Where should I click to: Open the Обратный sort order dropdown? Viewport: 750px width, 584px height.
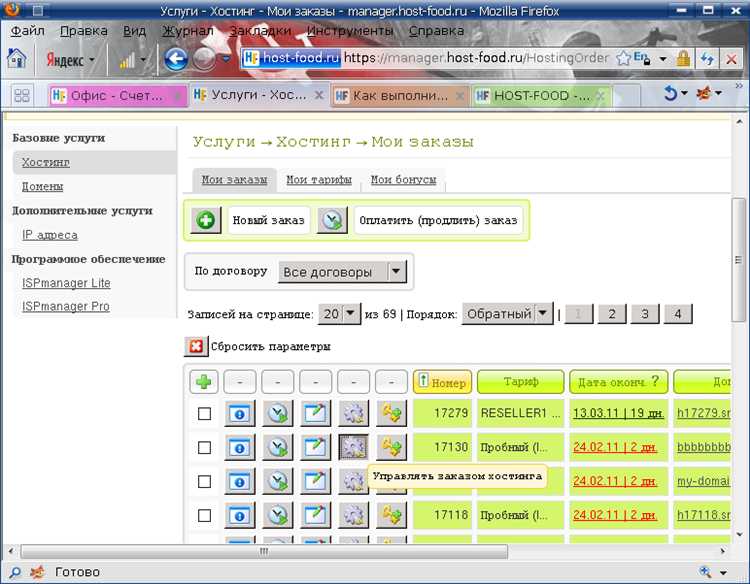tap(507, 314)
